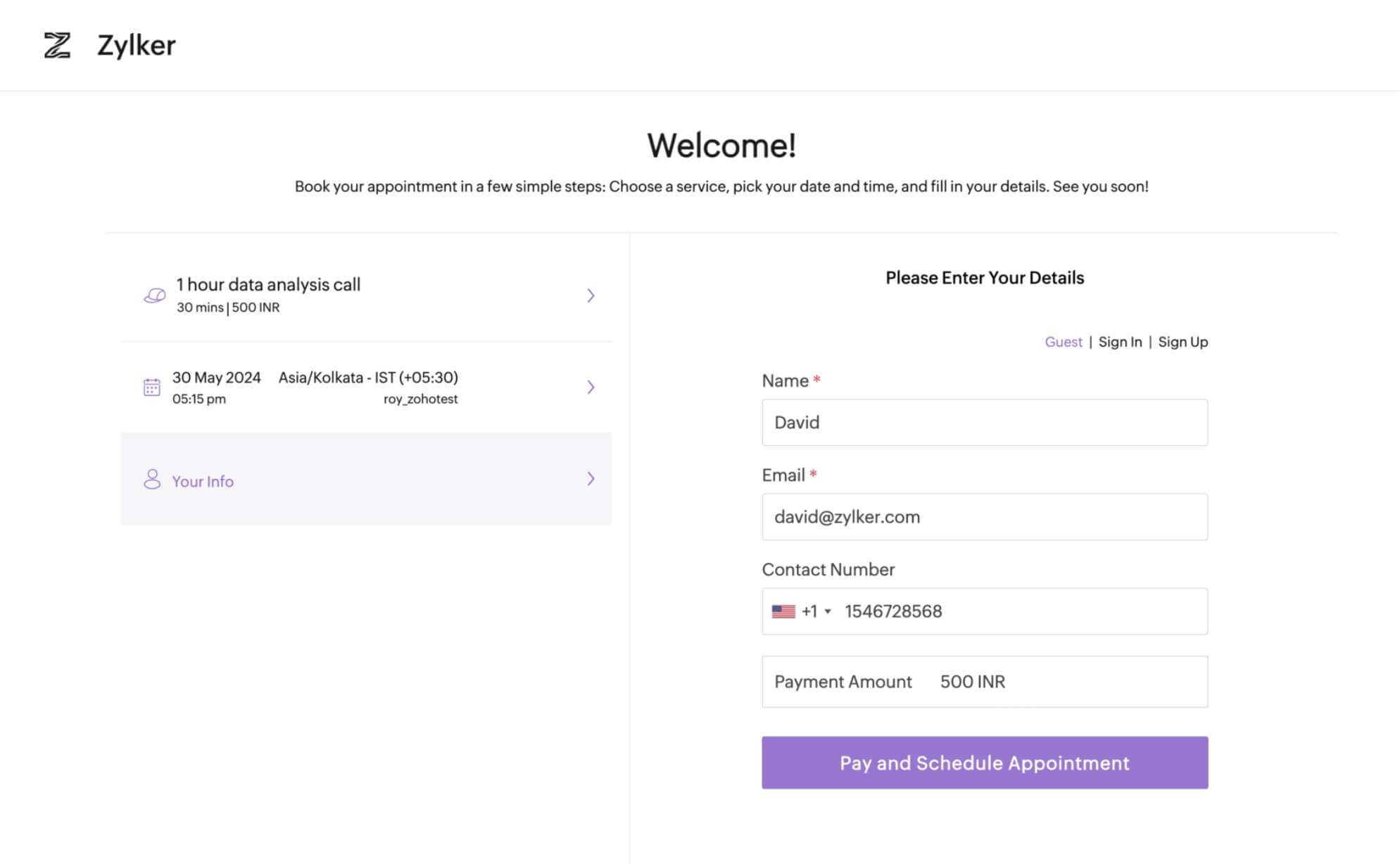Click the Zylker logo icon
The image size is (1400, 864).
click(57, 46)
